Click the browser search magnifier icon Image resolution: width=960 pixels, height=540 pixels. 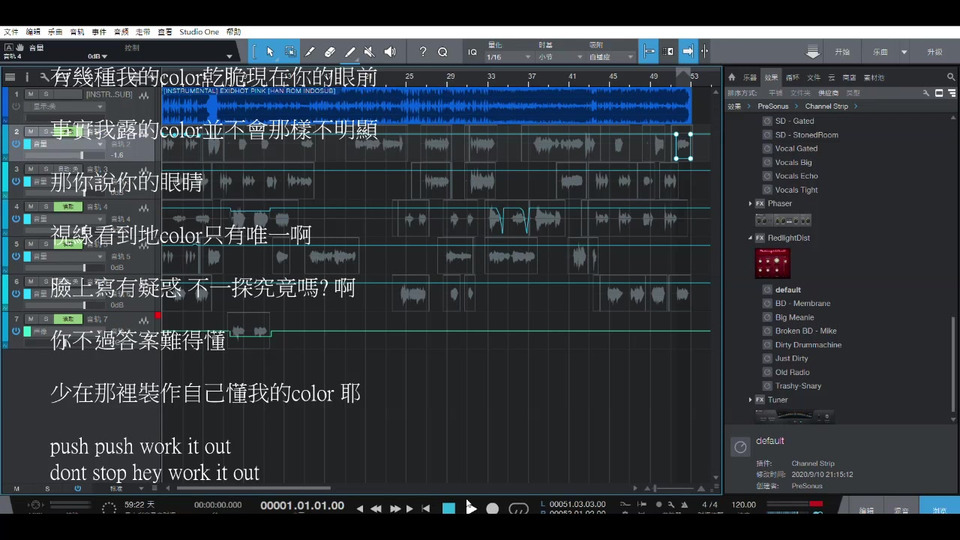coord(951,77)
